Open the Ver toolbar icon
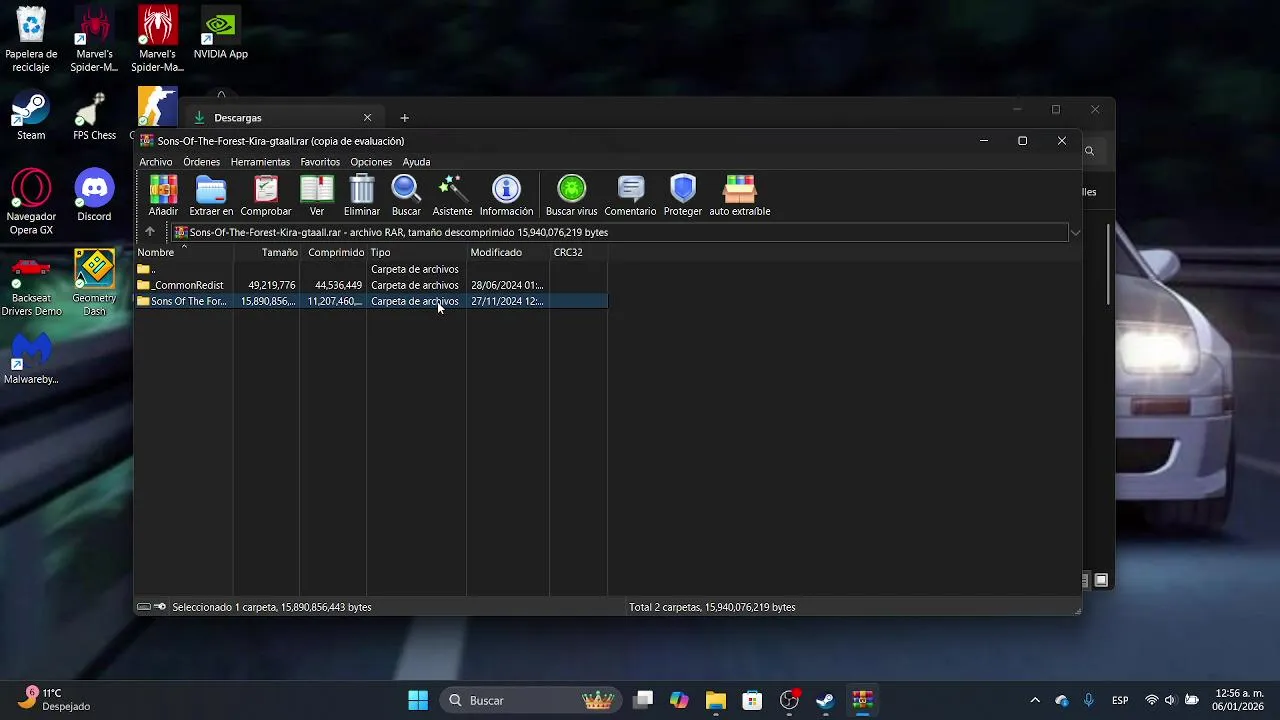The height and width of the screenshot is (720, 1280). click(317, 196)
